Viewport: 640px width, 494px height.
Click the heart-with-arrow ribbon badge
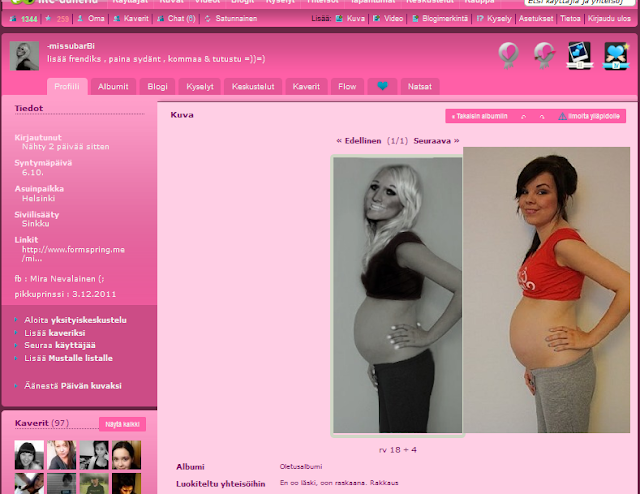tap(545, 55)
